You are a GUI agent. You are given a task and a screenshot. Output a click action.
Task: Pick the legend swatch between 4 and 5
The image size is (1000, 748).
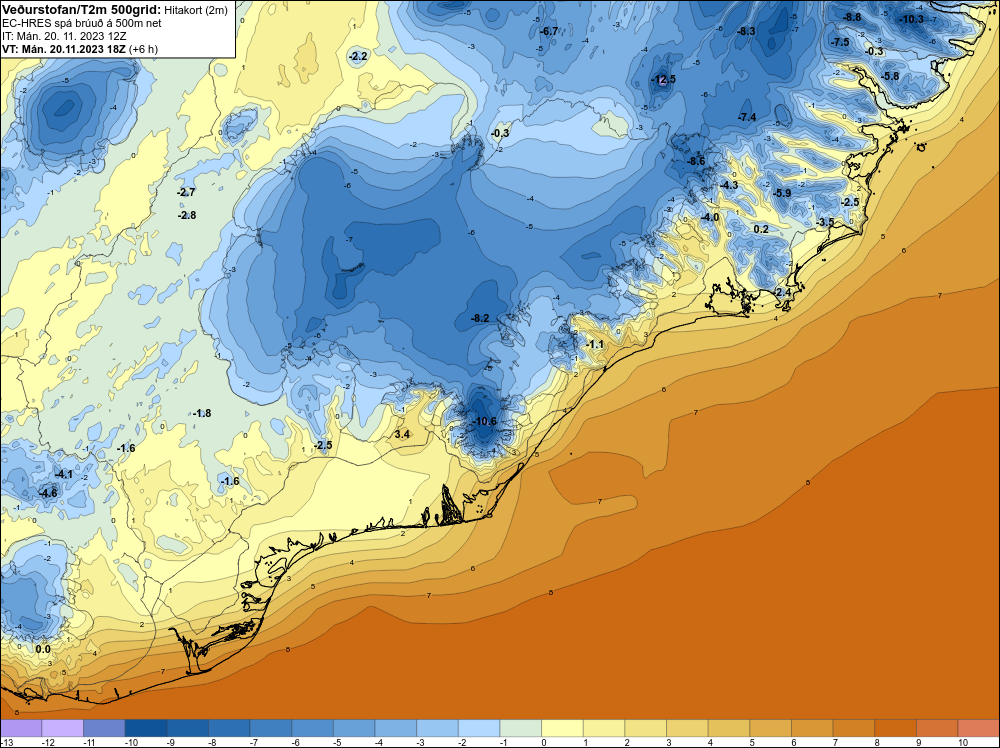tap(729, 728)
